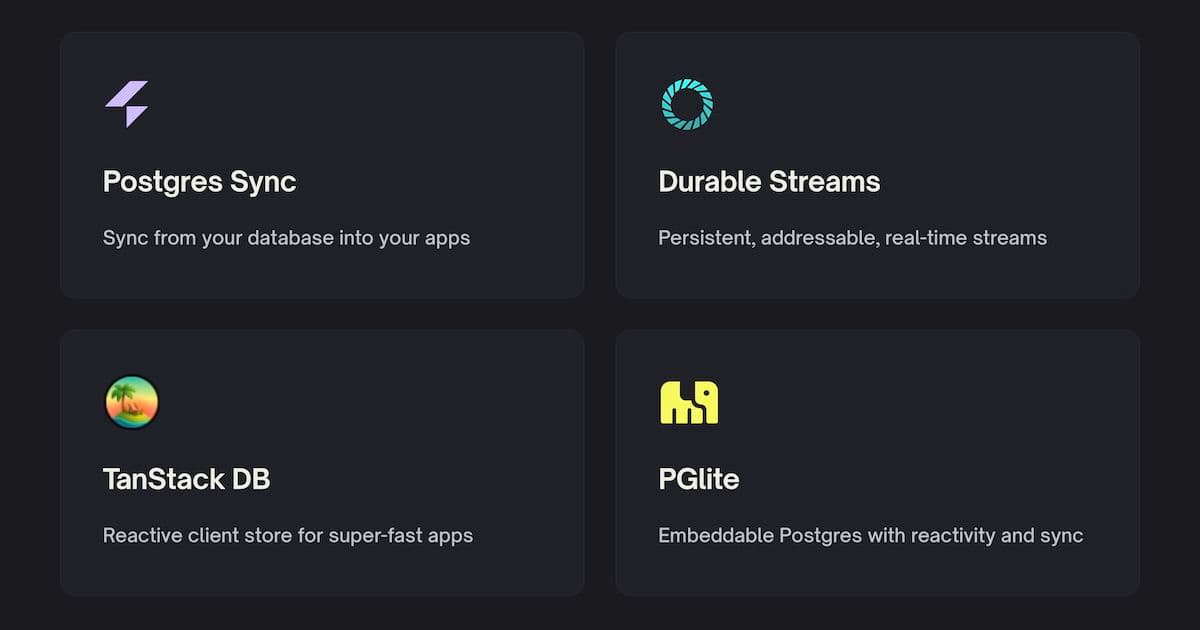Image resolution: width=1200 pixels, height=630 pixels.
Task: Click the word "Streams" in the Durable Streams title
Action: pos(825,182)
